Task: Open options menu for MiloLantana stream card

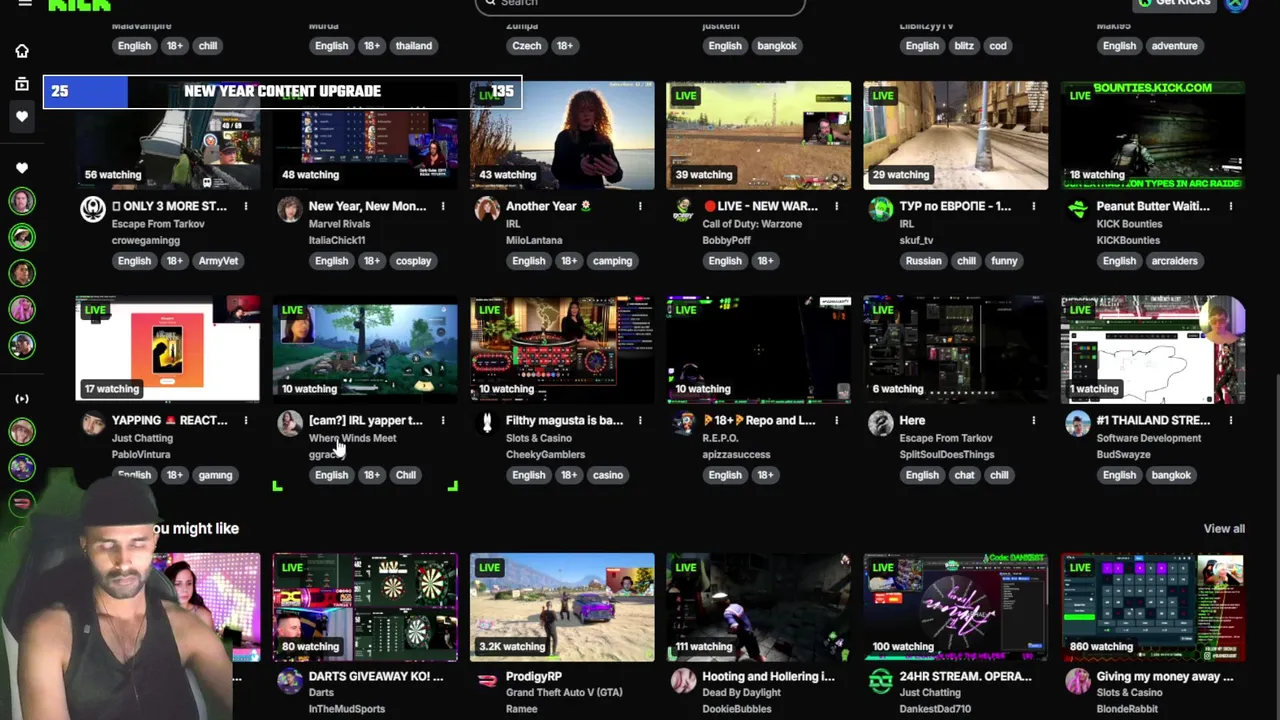Action: tap(640, 206)
